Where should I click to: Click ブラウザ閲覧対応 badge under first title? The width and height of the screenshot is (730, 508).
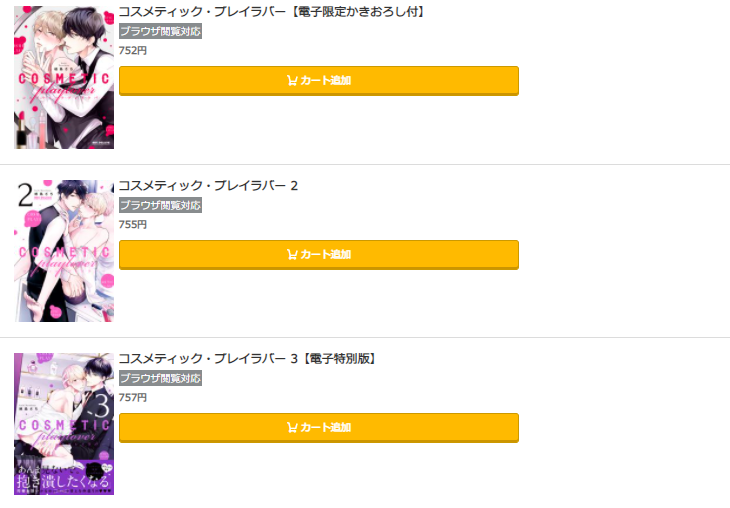click(x=161, y=31)
